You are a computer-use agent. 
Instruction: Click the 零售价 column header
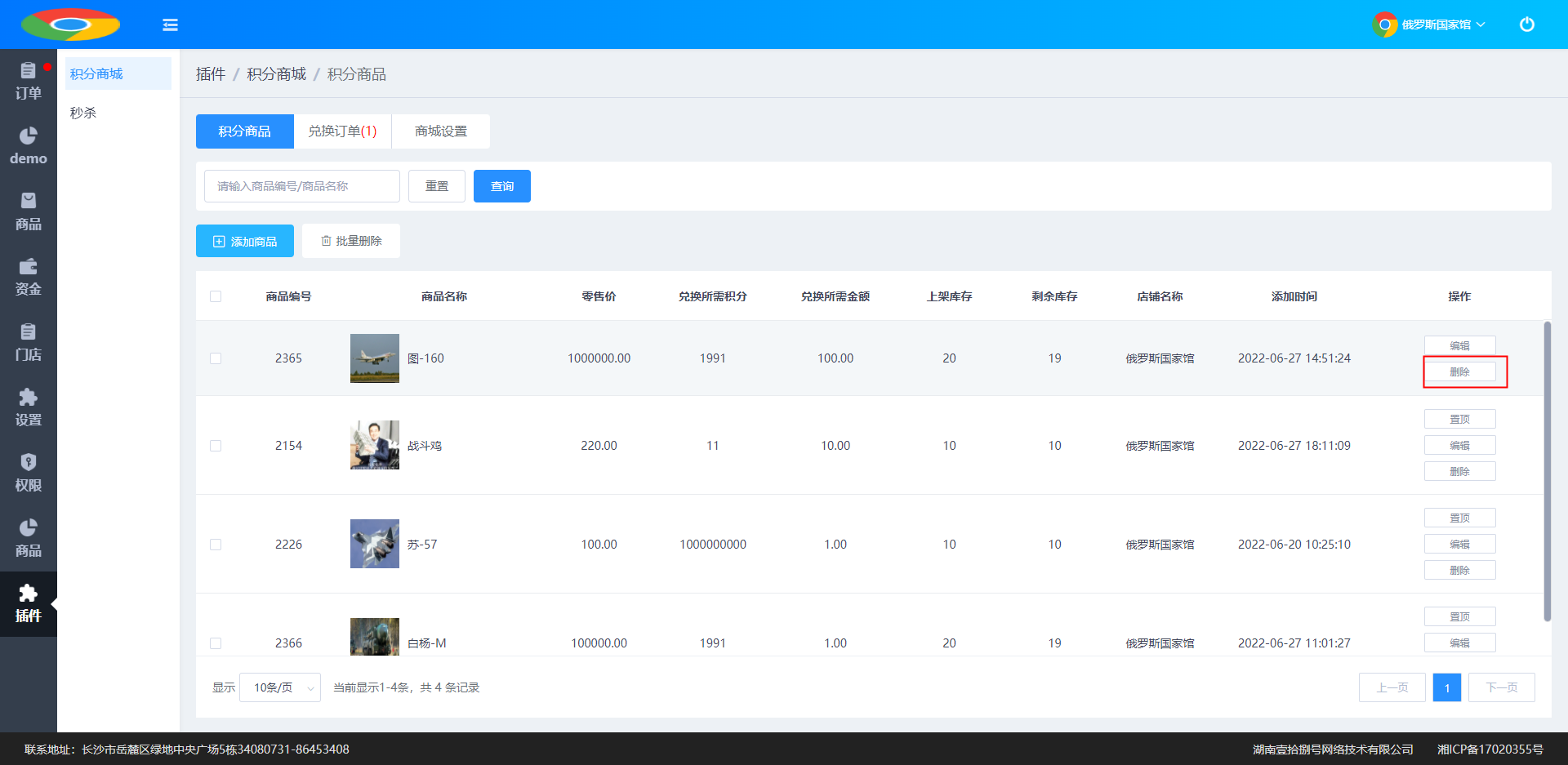coord(599,296)
